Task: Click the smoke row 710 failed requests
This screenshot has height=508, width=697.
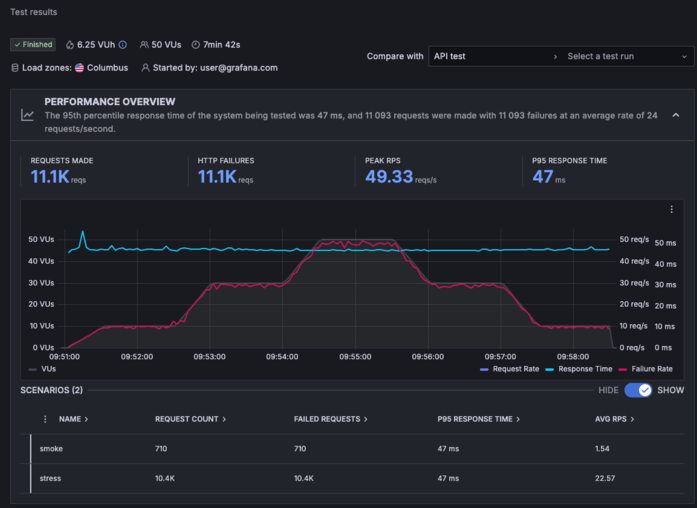Action: 300,449
